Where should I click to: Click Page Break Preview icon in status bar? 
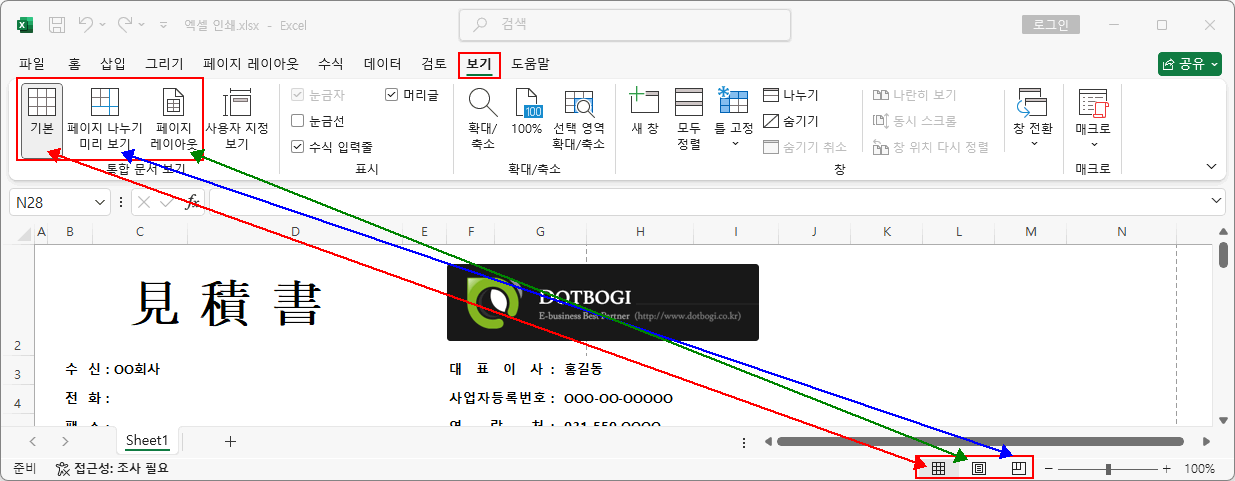(1019, 468)
